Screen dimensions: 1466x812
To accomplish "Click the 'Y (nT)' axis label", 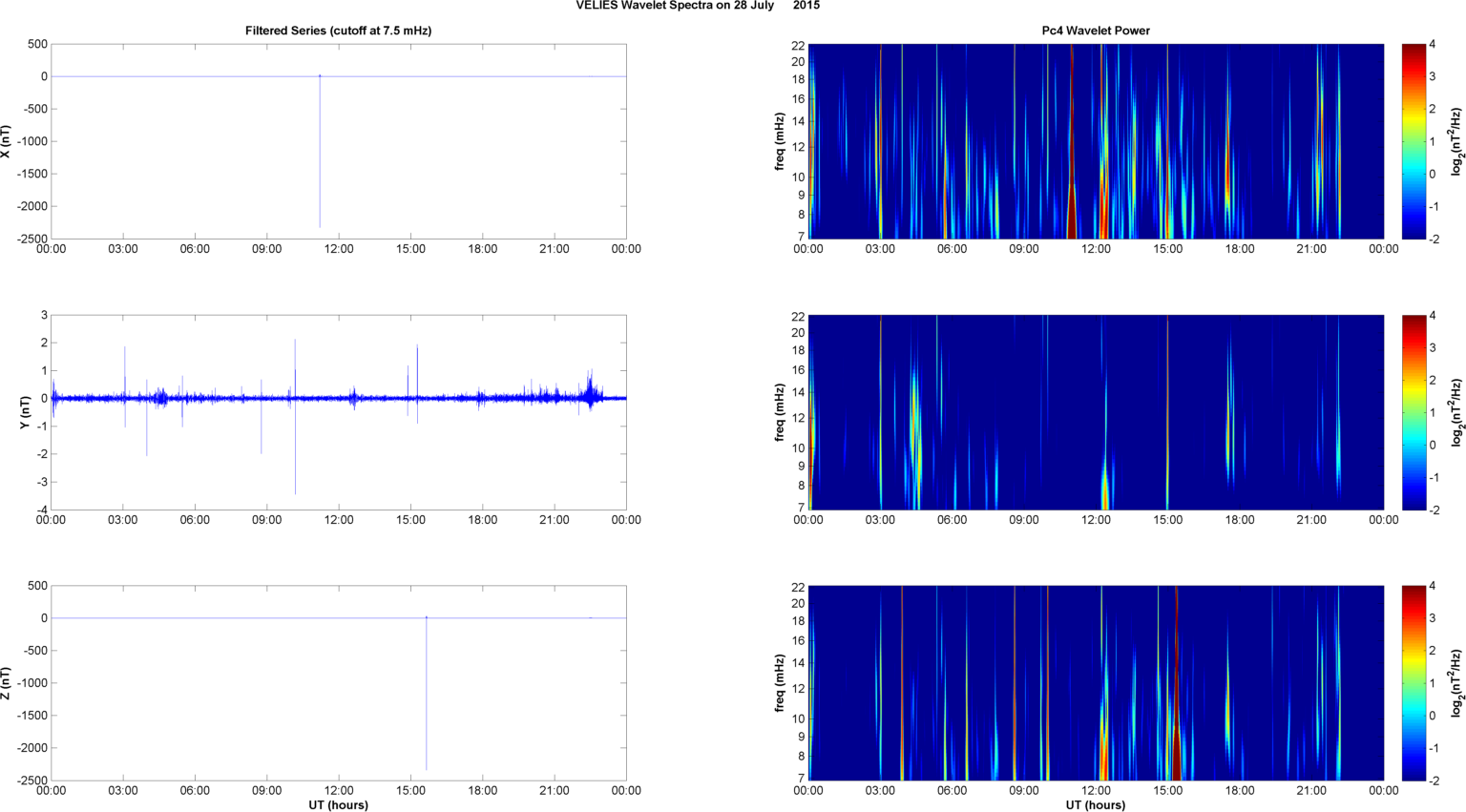I will click(x=26, y=412).
